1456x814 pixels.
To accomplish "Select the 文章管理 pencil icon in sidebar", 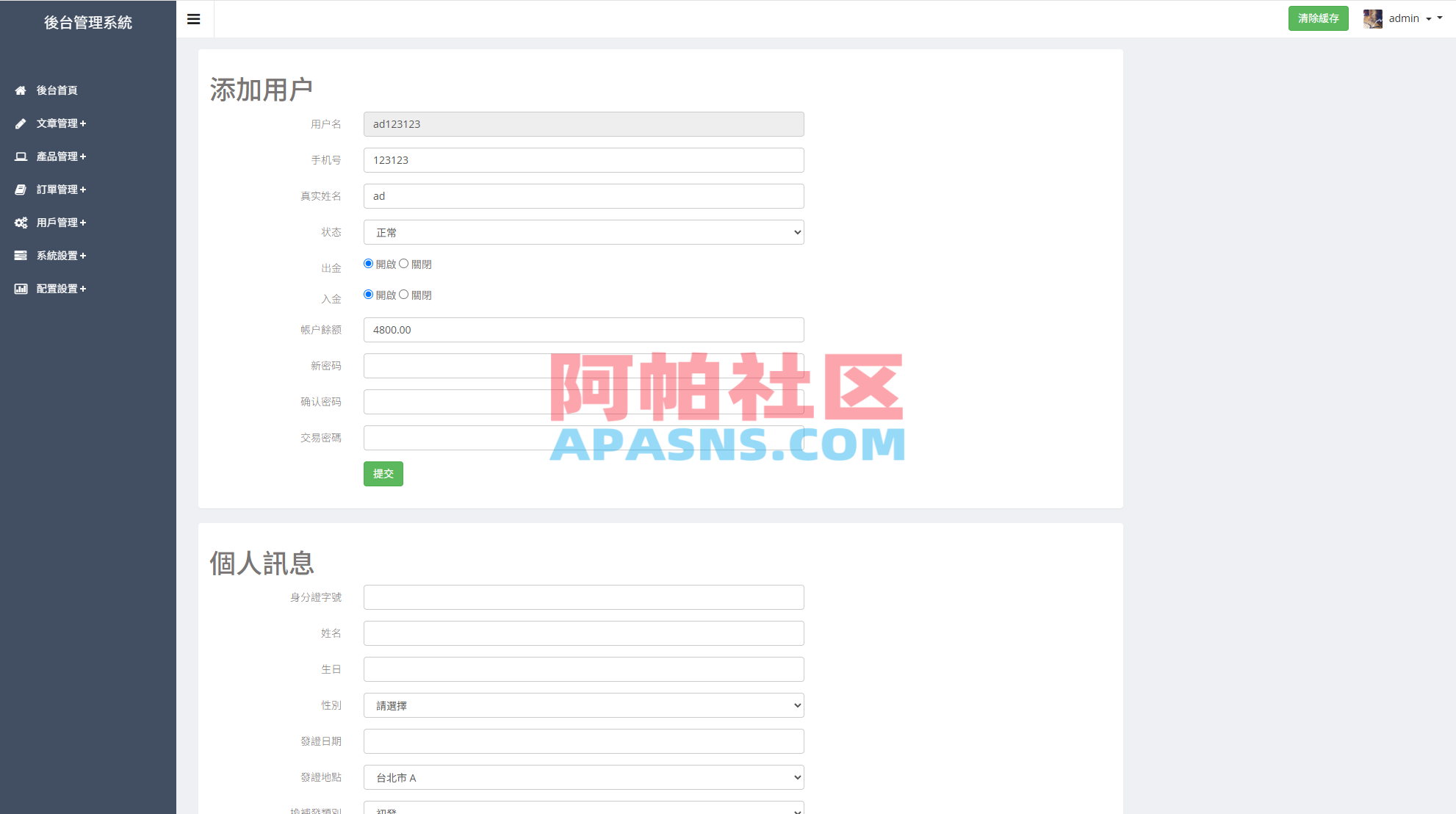I will 21,123.
